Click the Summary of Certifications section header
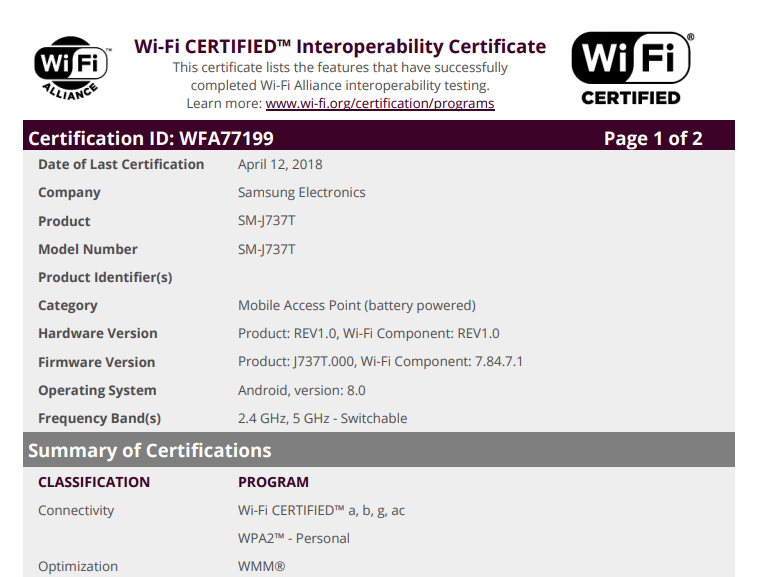757x577 pixels. click(150, 450)
